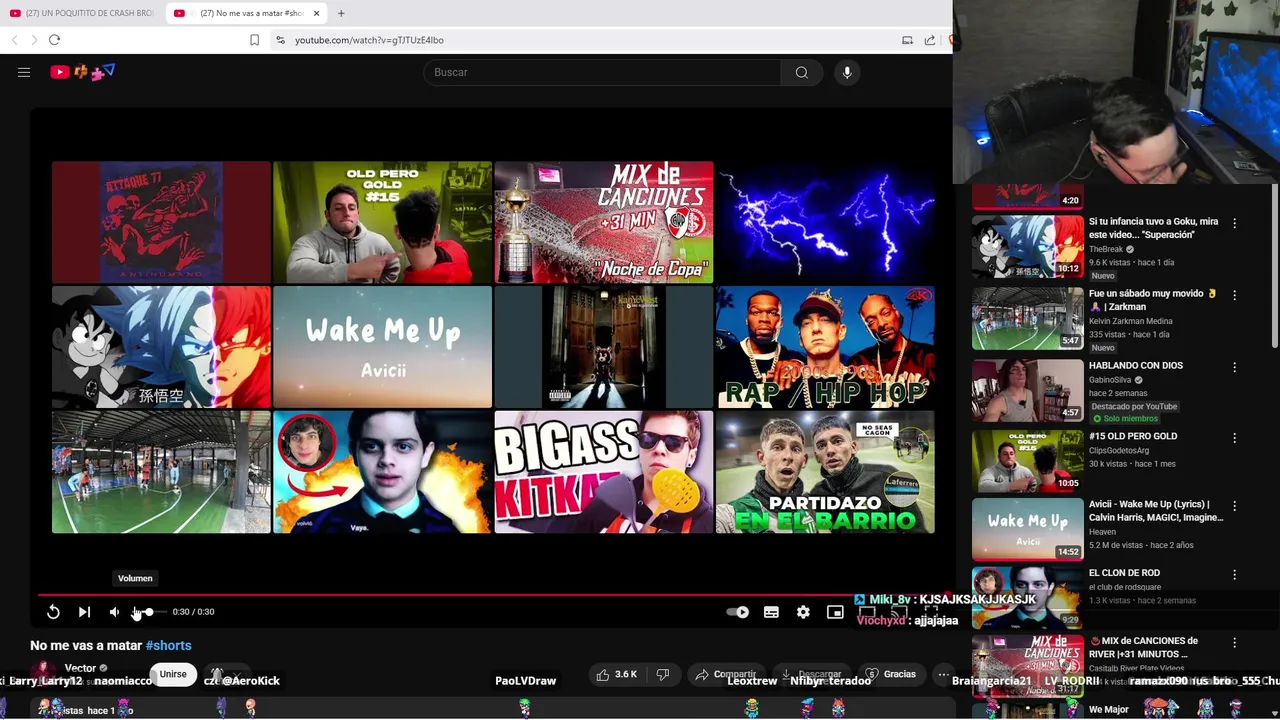Open the 'ATTAQUE 77' red album thumbnail
Image resolution: width=1280 pixels, height=720 pixels.
pyautogui.click(x=161, y=222)
